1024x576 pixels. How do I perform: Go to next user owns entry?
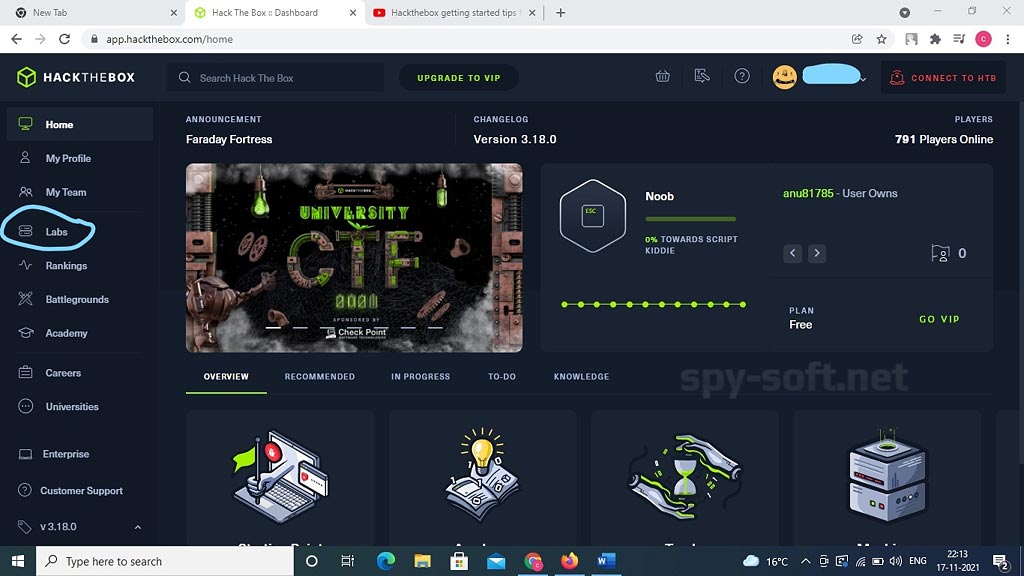coord(816,253)
